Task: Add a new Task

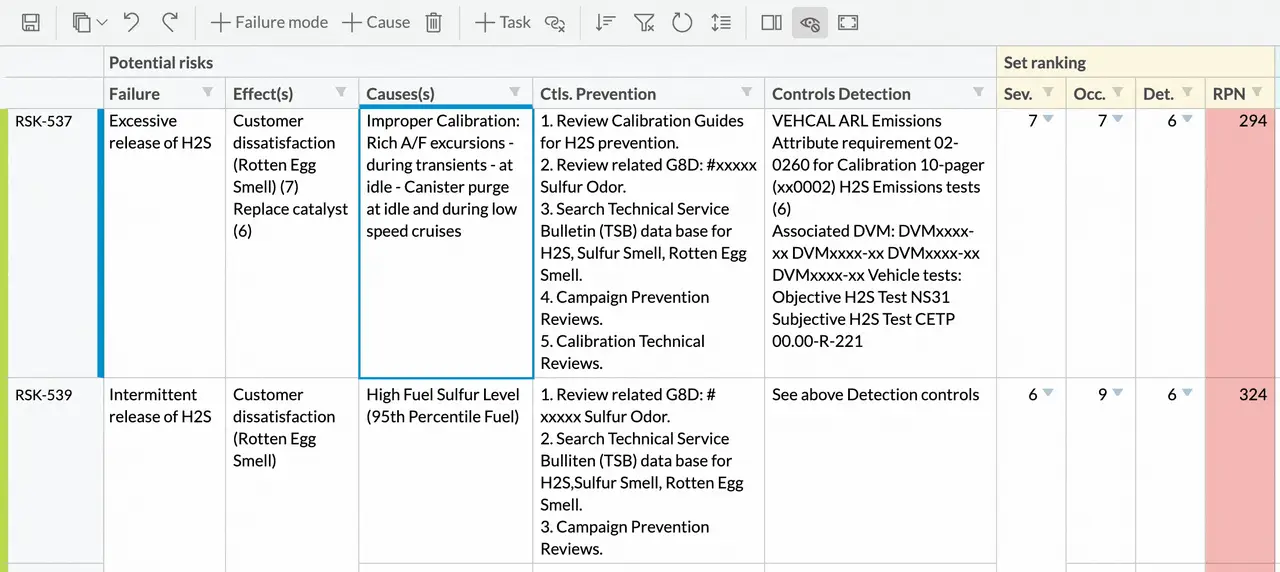Action: [x=502, y=22]
